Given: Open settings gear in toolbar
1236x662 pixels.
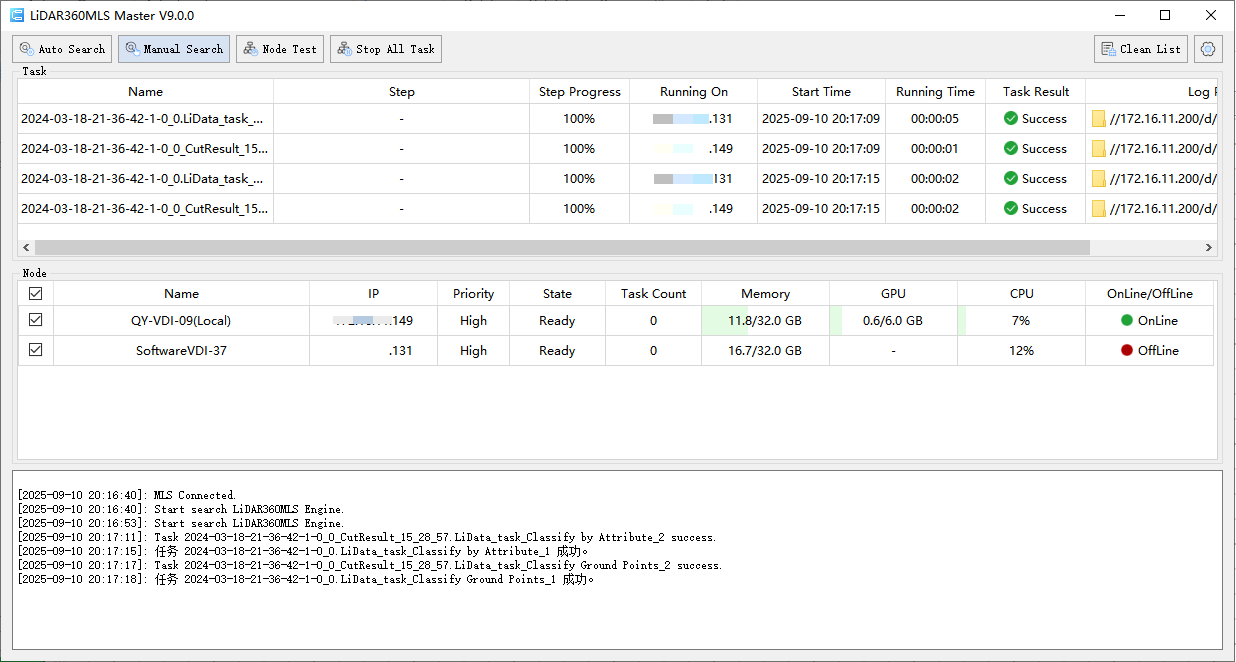Looking at the screenshot, I should coord(1209,49).
